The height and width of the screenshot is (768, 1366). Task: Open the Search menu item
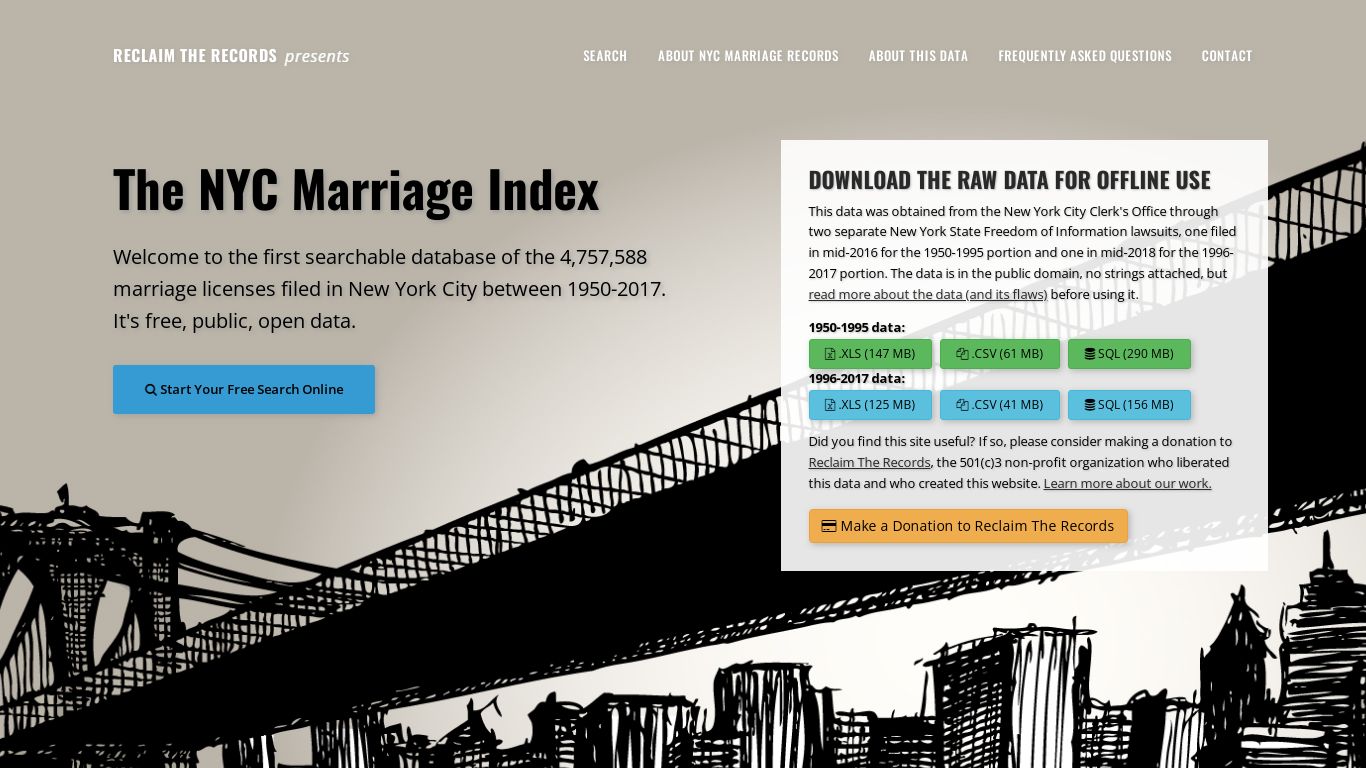point(605,56)
